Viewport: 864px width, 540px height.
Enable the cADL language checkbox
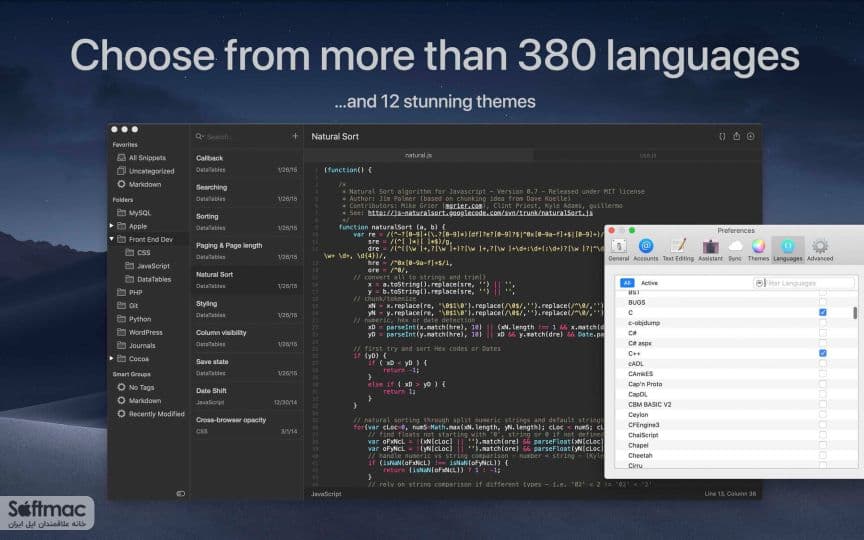pos(823,363)
